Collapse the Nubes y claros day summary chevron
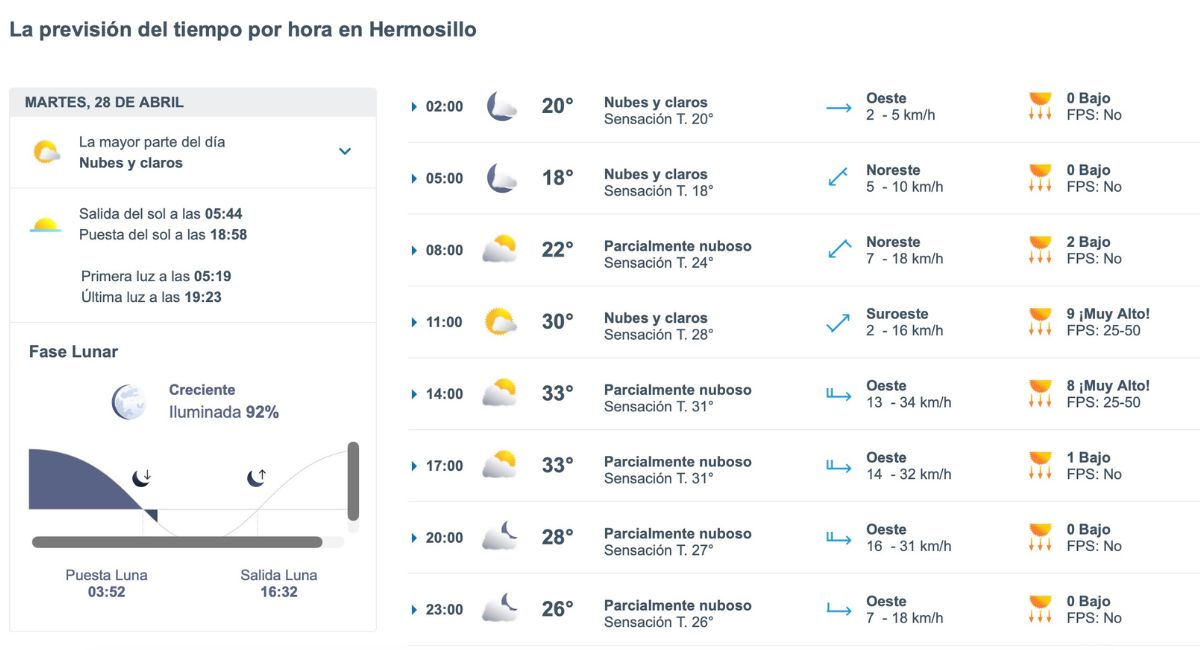Viewport: 1200px width, 650px height. [x=345, y=150]
